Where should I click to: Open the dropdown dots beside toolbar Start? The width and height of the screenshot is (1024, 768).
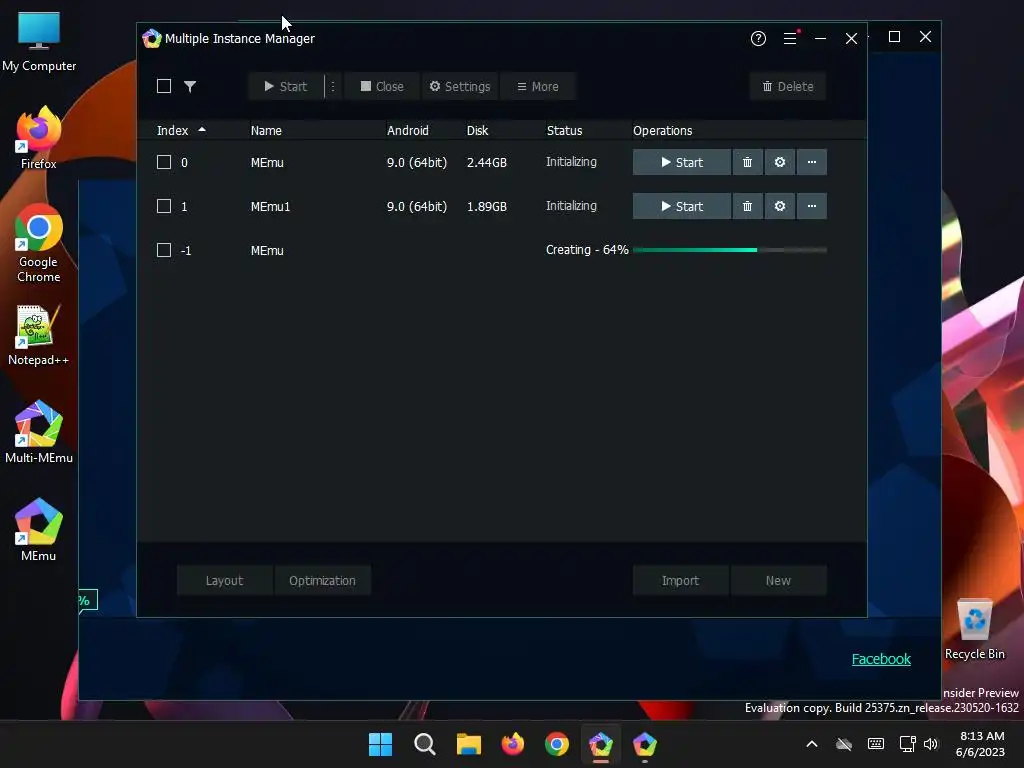tap(333, 86)
